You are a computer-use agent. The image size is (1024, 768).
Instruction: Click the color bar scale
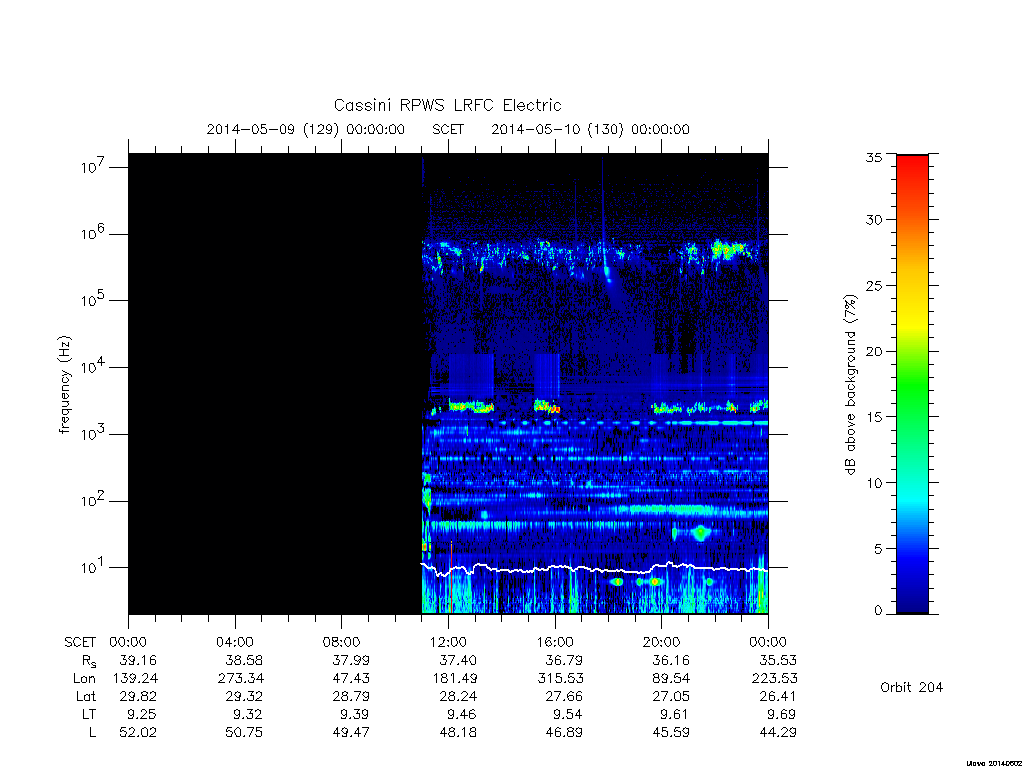click(912, 384)
